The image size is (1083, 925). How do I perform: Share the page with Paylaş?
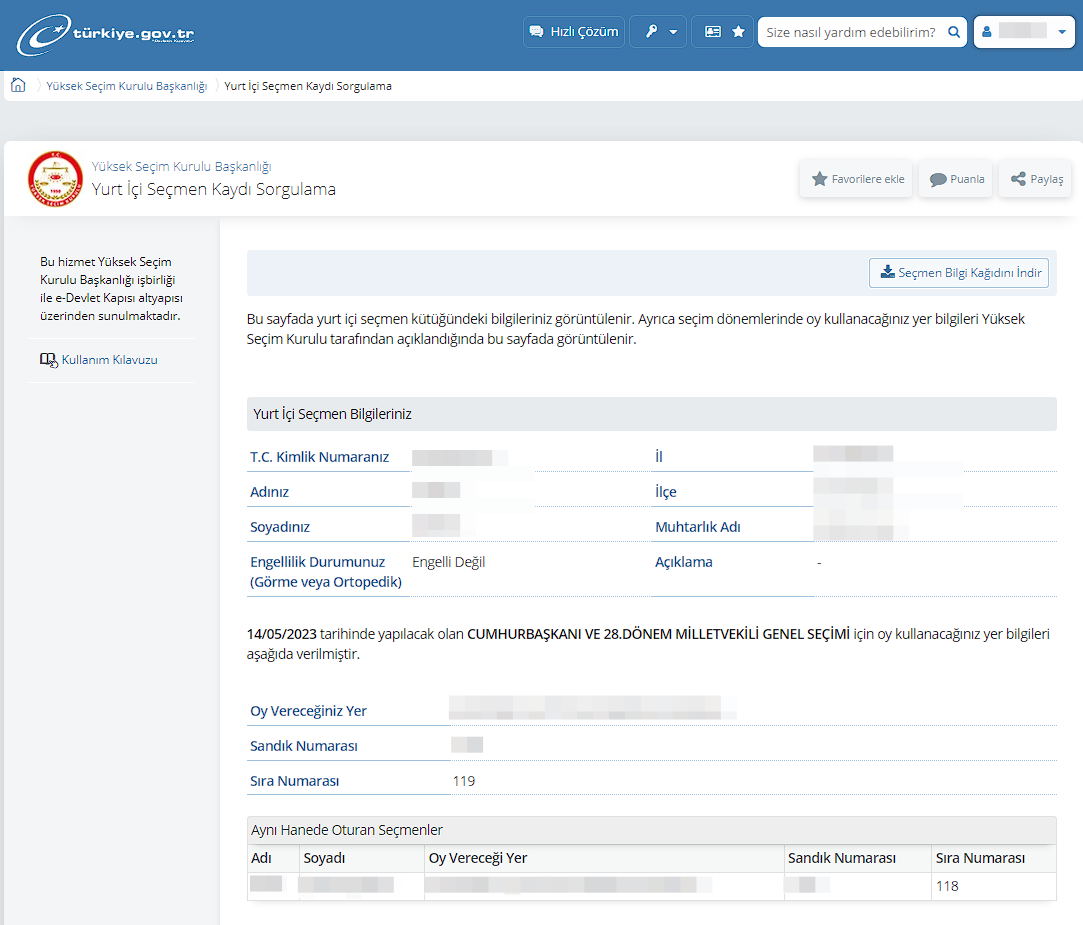[1036, 179]
